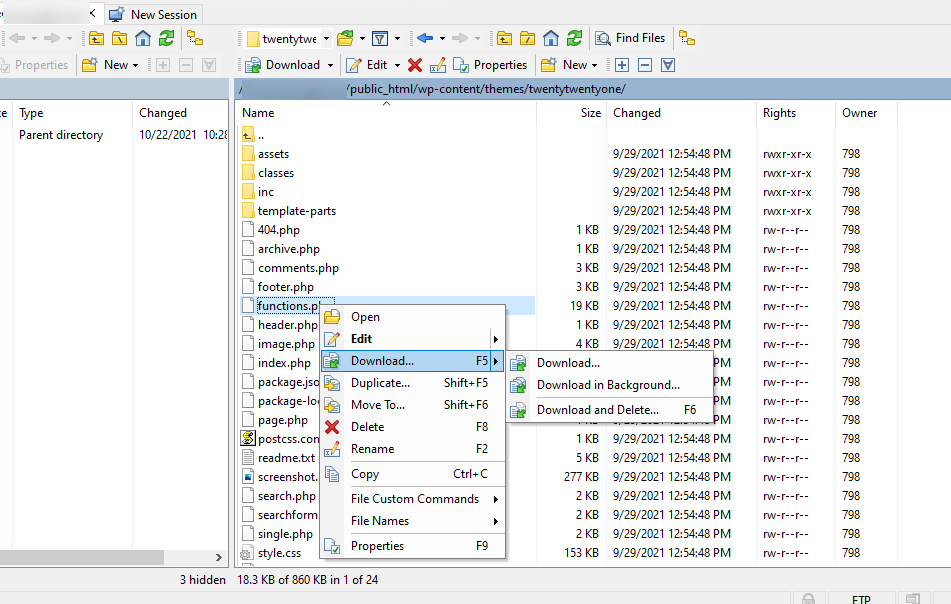Viewport: 951px width, 604px height.
Task: Click the back navigation arrow
Action: pos(427,38)
